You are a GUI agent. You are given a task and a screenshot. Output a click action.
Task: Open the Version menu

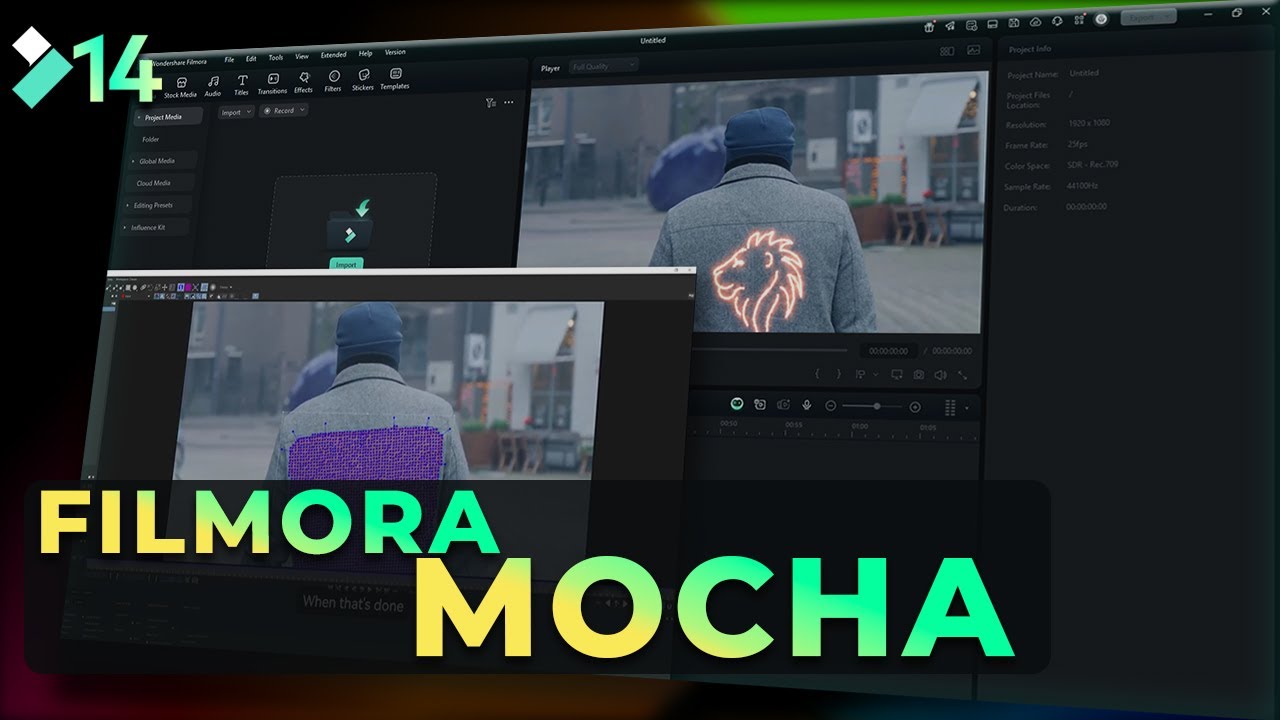pyautogui.click(x=395, y=53)
